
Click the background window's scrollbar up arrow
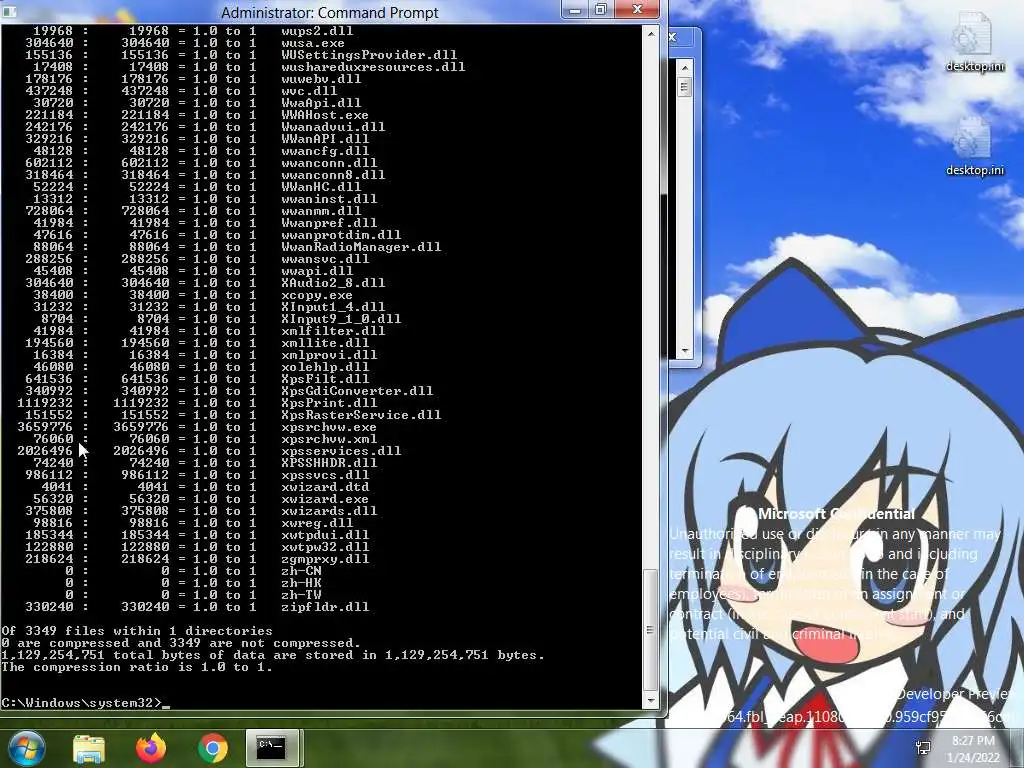[684, 67]
